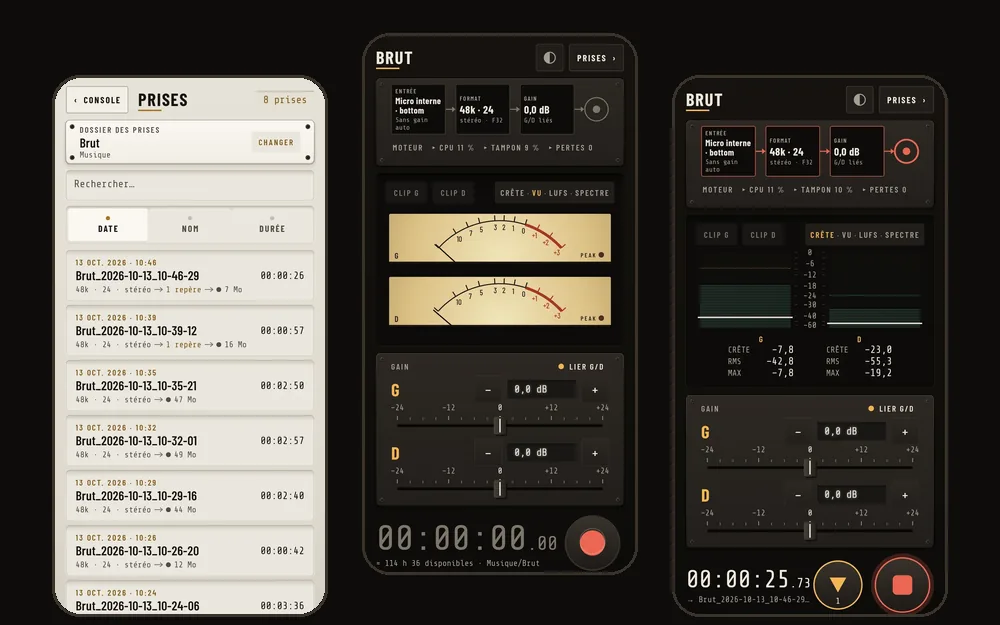Tap the red record button beside the 00:00:00 timer
This screenshot has width=1000, height=625.
(x=592, y=543)
